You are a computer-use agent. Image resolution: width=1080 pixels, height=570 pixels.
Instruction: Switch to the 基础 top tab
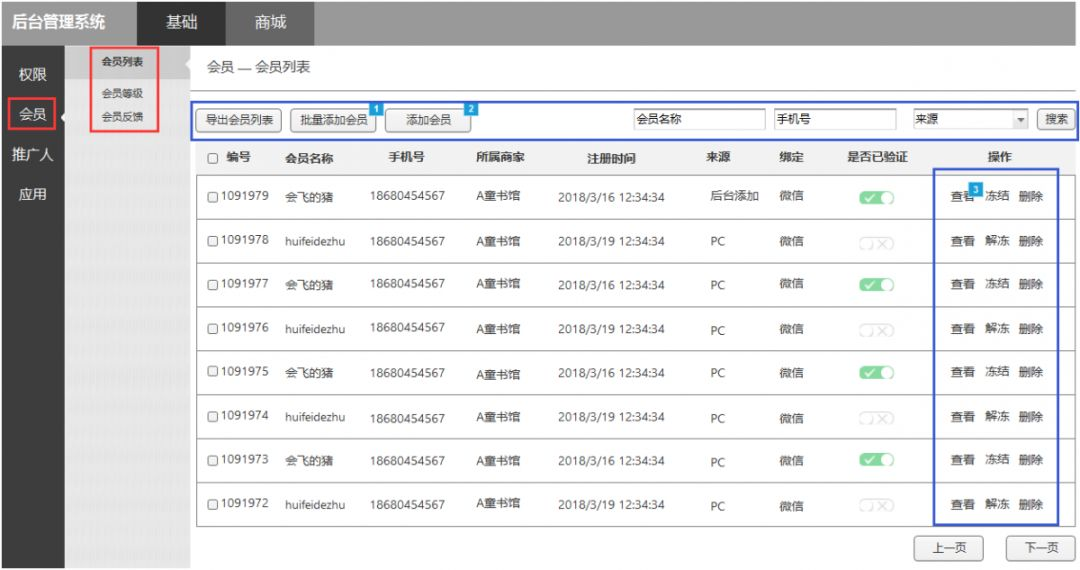pos(181,22)
